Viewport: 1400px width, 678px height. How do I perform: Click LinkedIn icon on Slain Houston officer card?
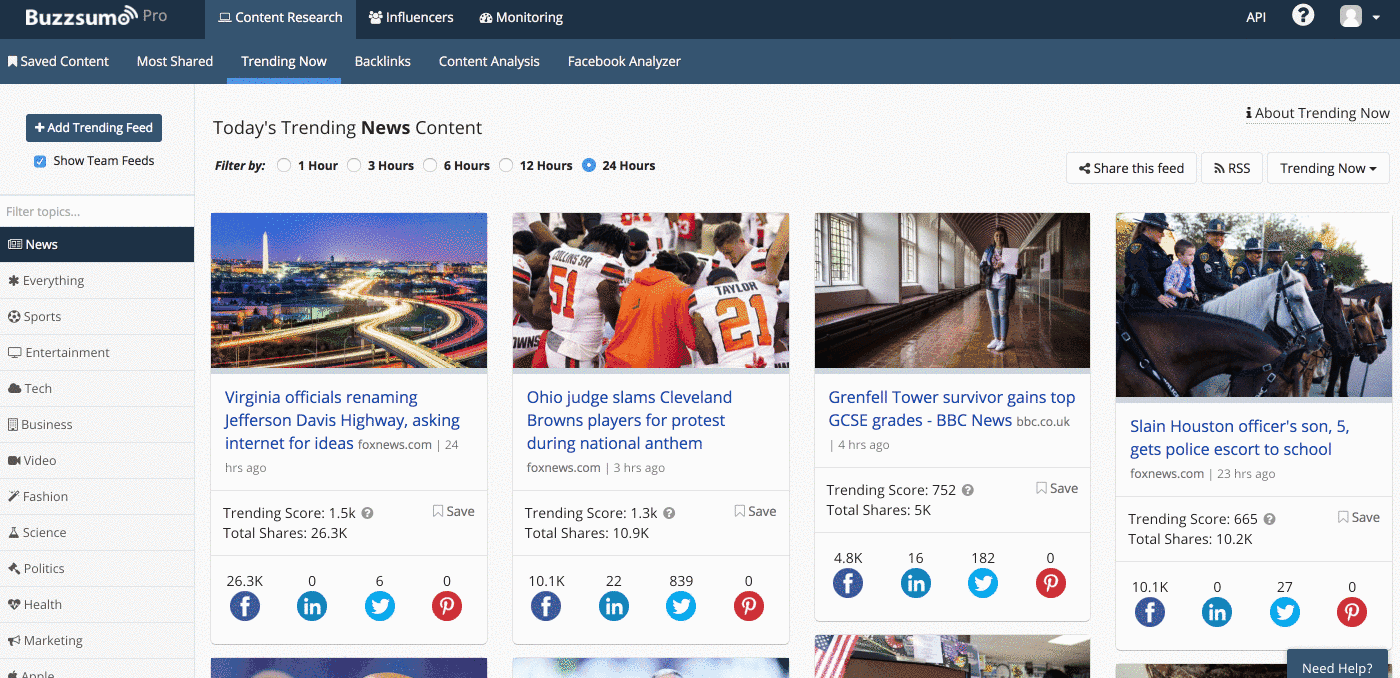pos(1217,612)
